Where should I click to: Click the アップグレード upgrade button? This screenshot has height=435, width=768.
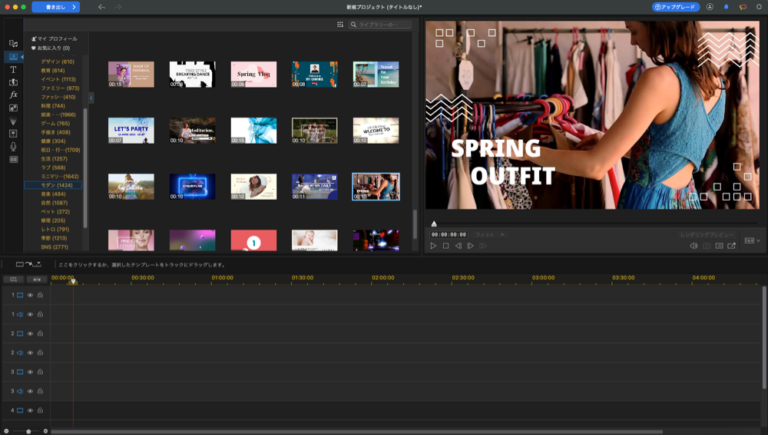676,7
